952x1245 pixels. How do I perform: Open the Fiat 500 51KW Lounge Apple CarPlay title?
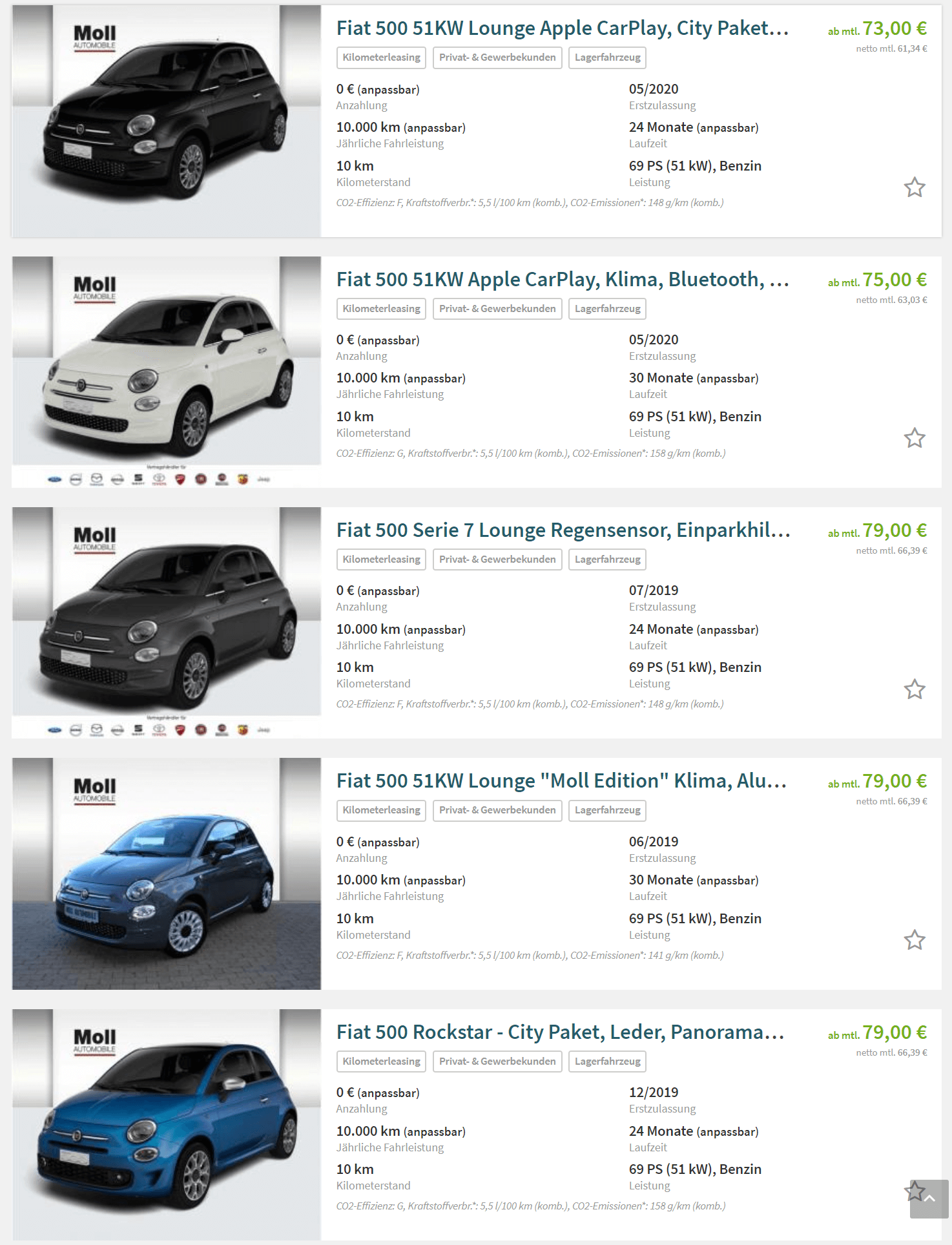pos(562,28)
